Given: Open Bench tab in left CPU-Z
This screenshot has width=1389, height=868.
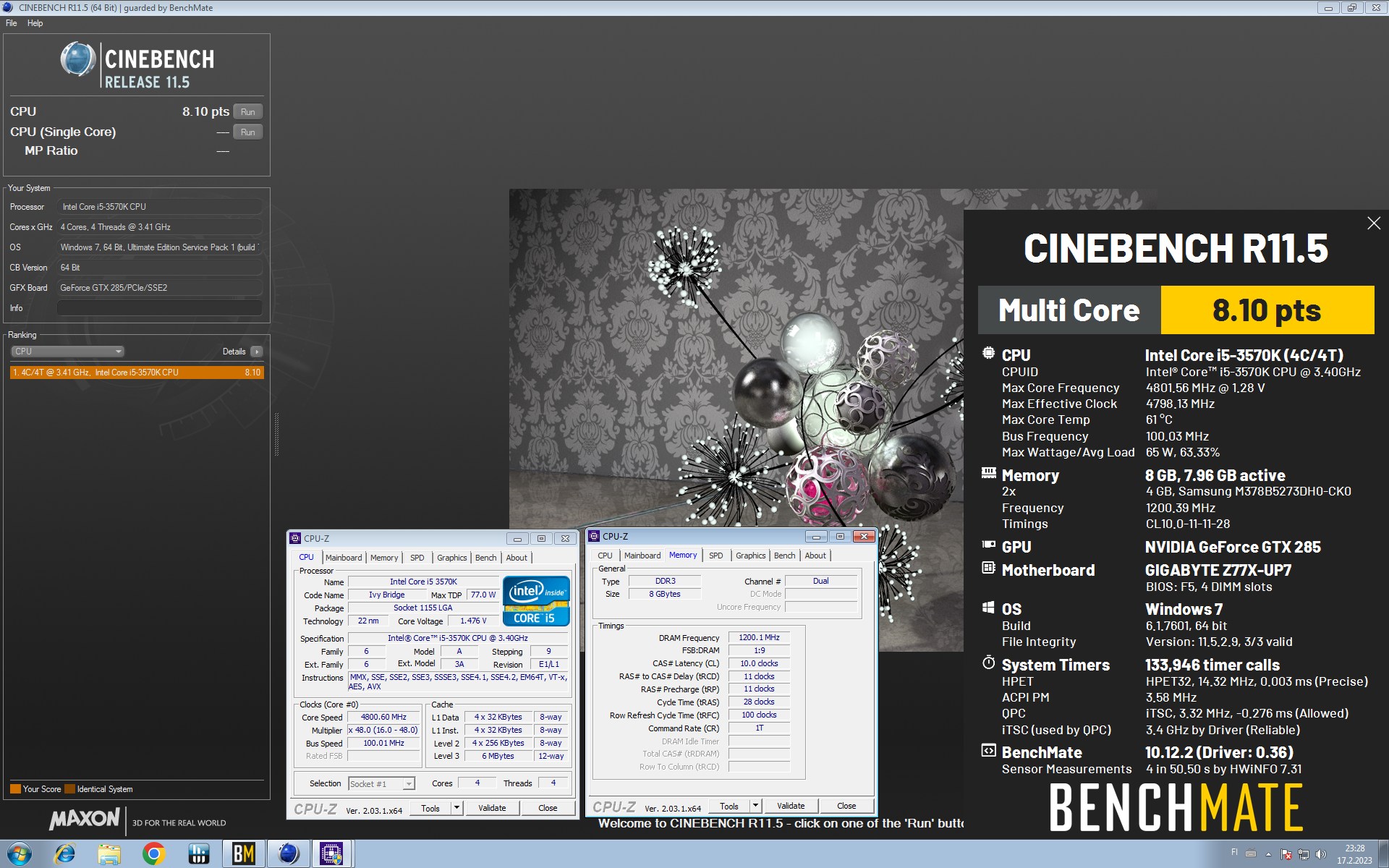Looking at the screenshot, I should 486,558.
